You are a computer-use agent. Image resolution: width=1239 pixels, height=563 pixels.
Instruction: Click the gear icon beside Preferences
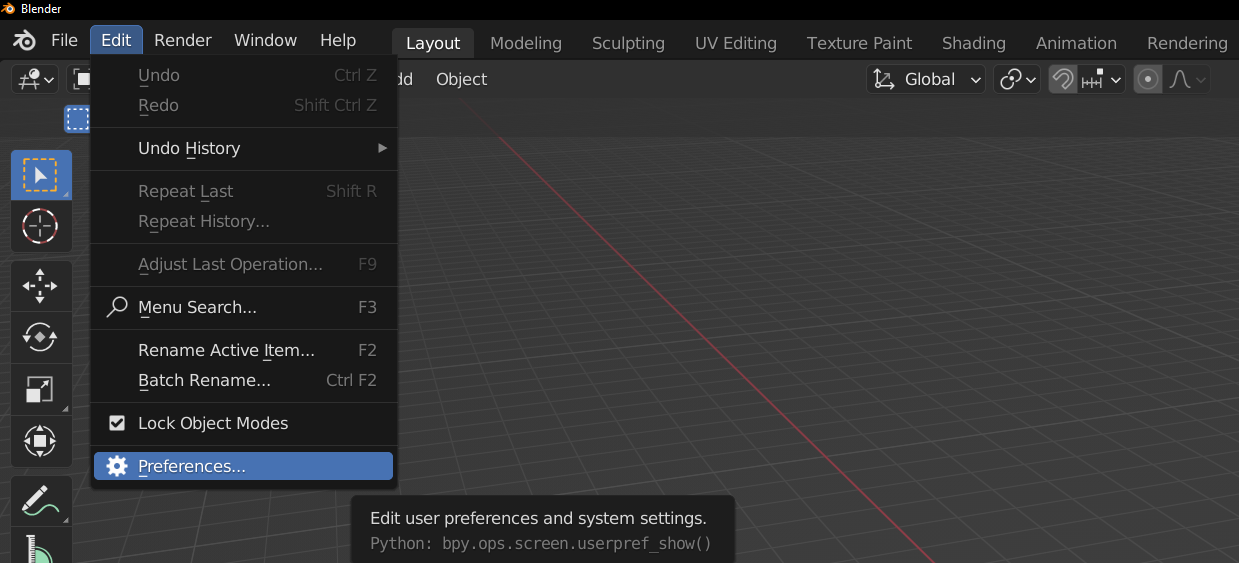click(x=117, y=466)
